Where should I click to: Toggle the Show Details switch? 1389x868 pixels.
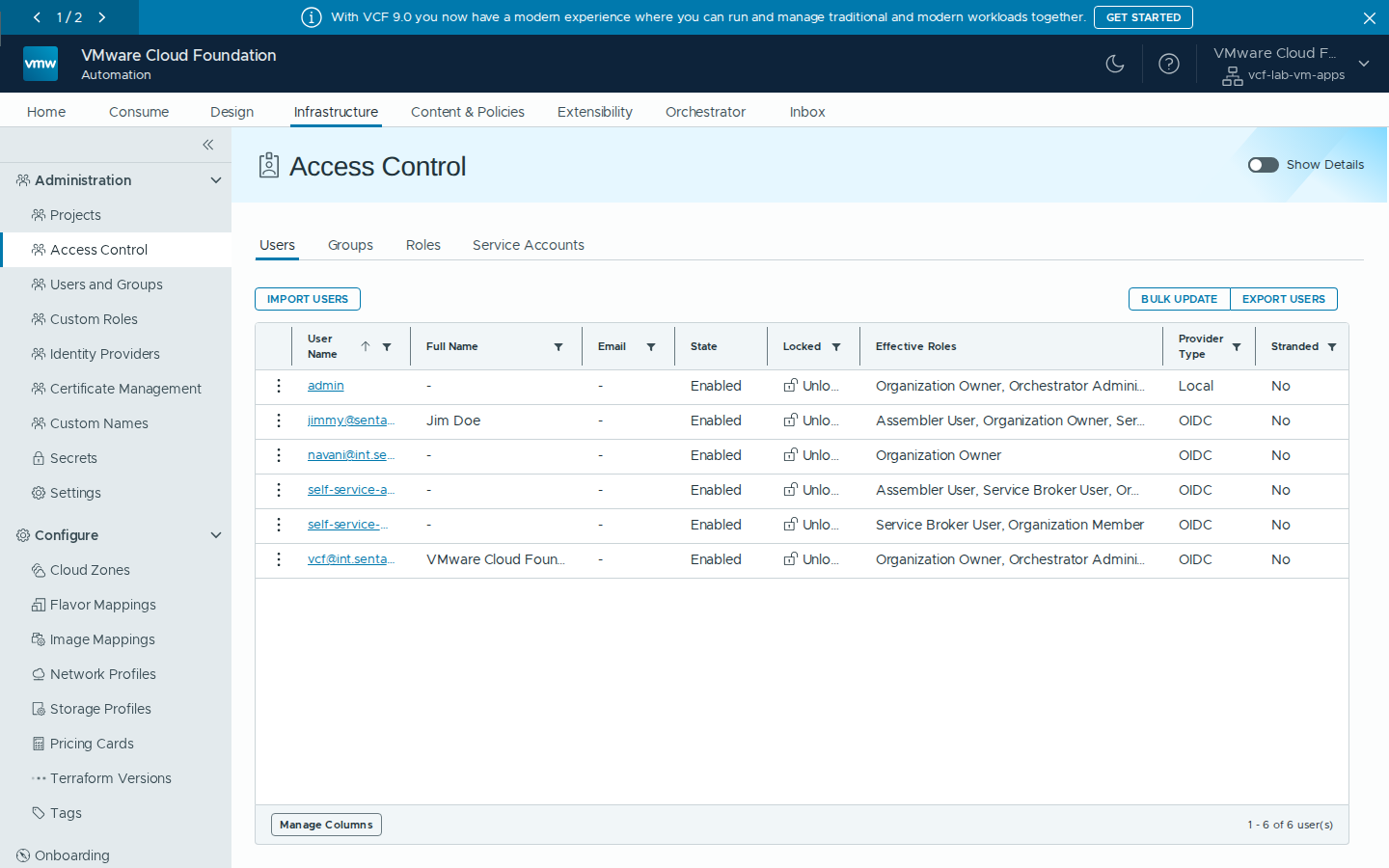(x=1264, y=165)
